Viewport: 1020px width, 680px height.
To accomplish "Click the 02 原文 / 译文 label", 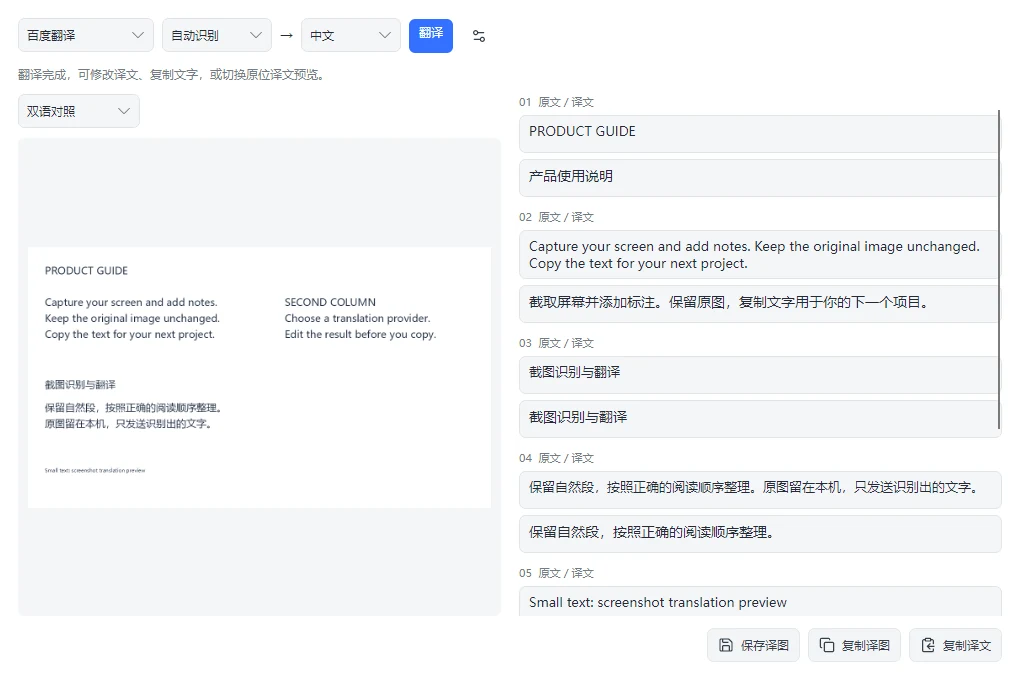I will 556,217.
